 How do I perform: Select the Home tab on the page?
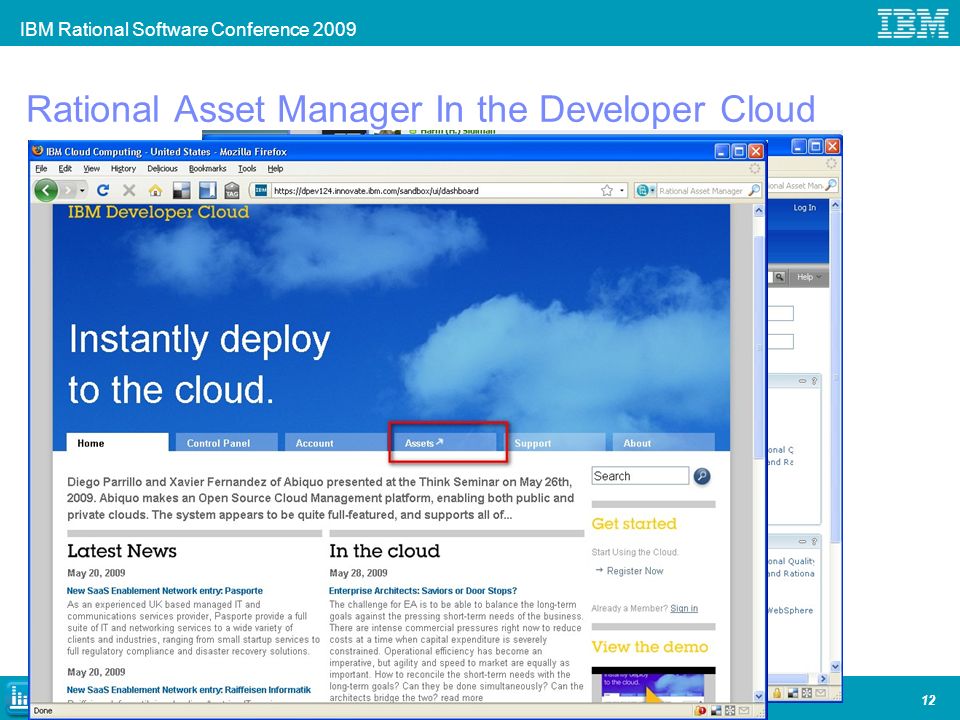click(117, 443)
